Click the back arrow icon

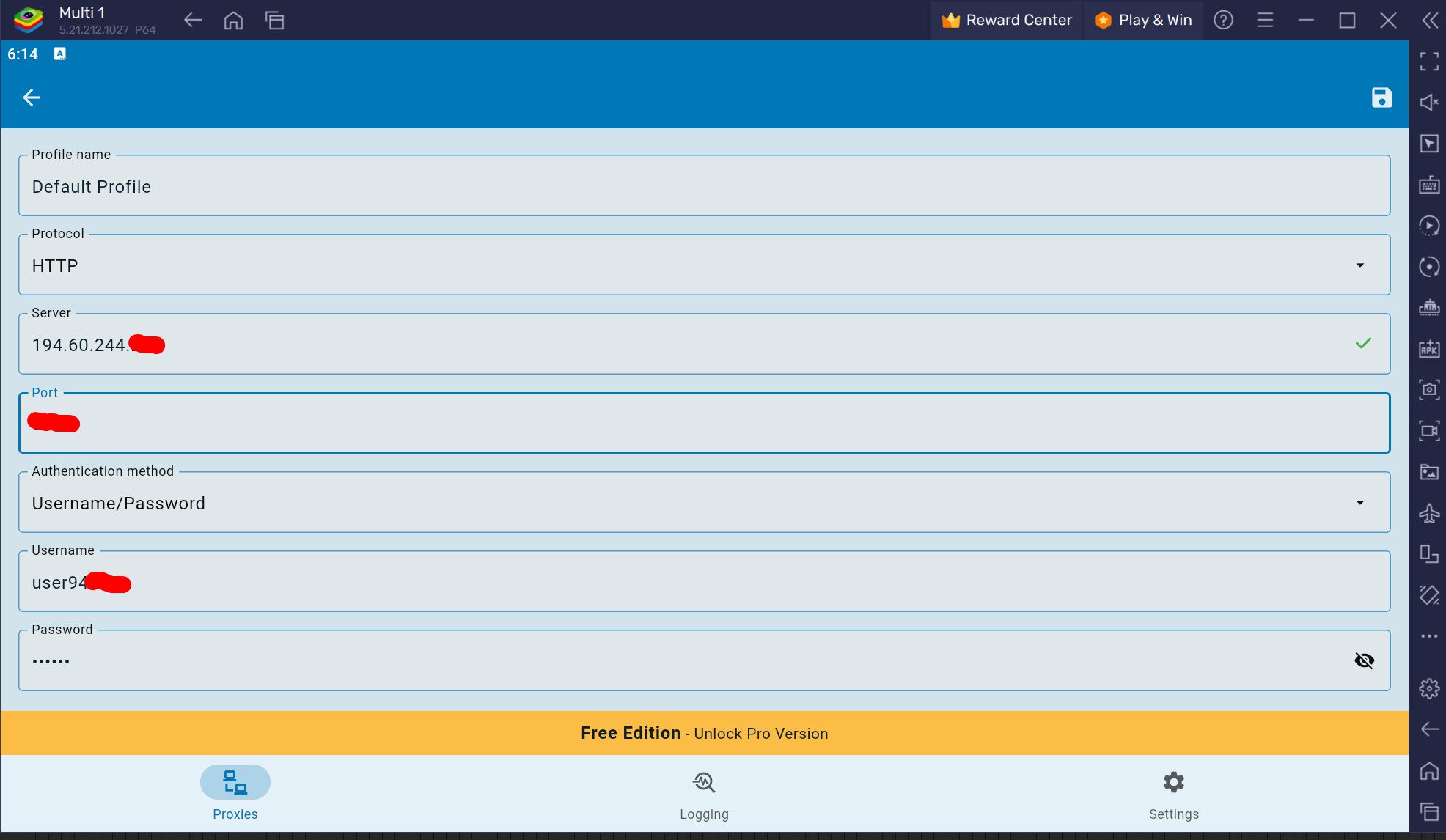(31, 97)
